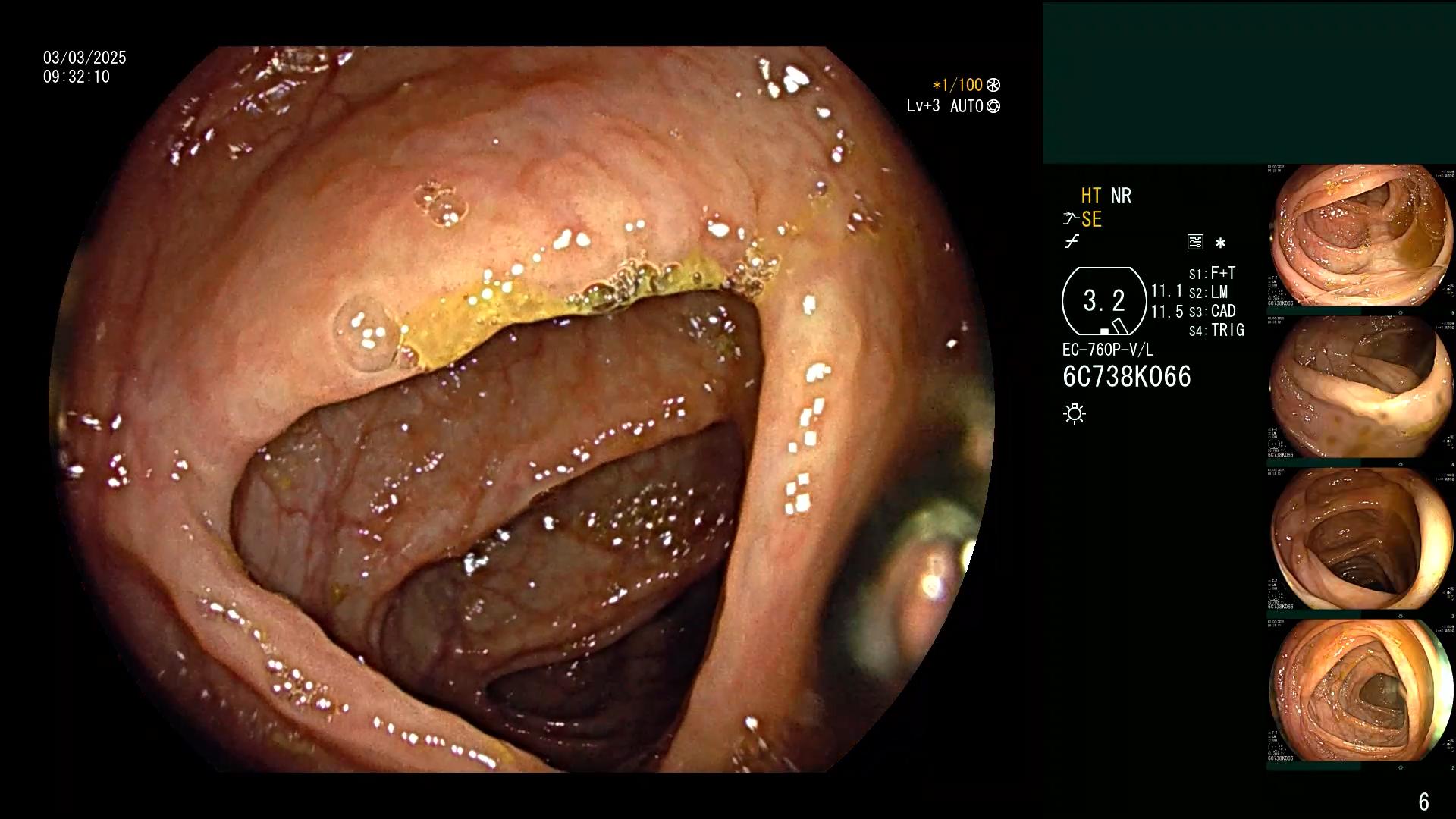1456x819 pixels.
Task: Select the SE enhancement label
Action: tap(1091, 219)
